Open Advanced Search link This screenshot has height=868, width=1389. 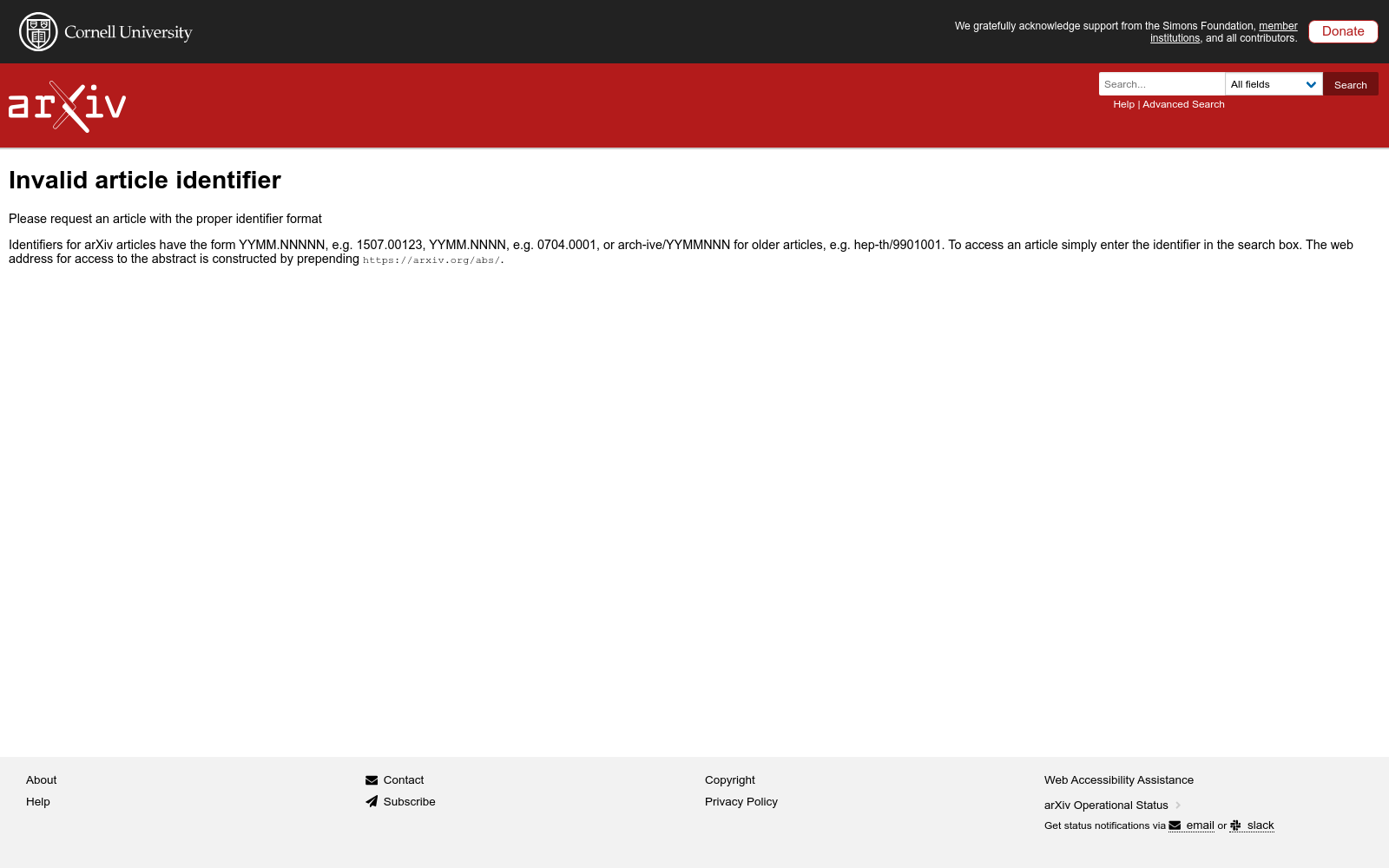click(x=1183, y=104)
